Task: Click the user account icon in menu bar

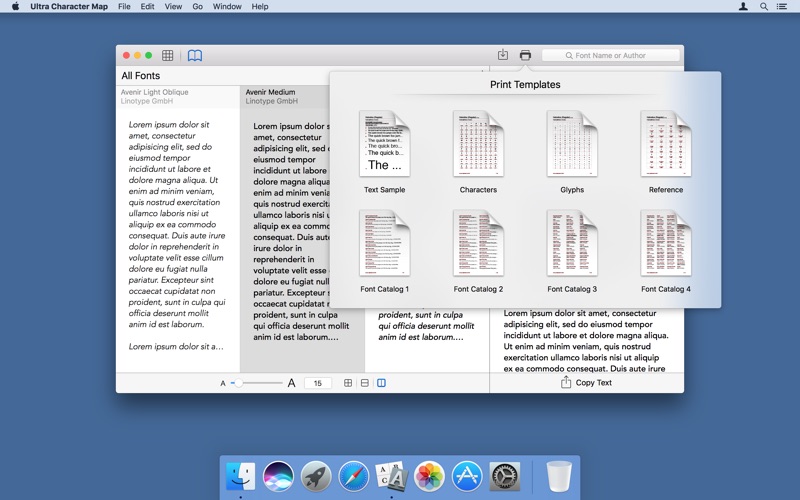Action: tap(743, 7)
